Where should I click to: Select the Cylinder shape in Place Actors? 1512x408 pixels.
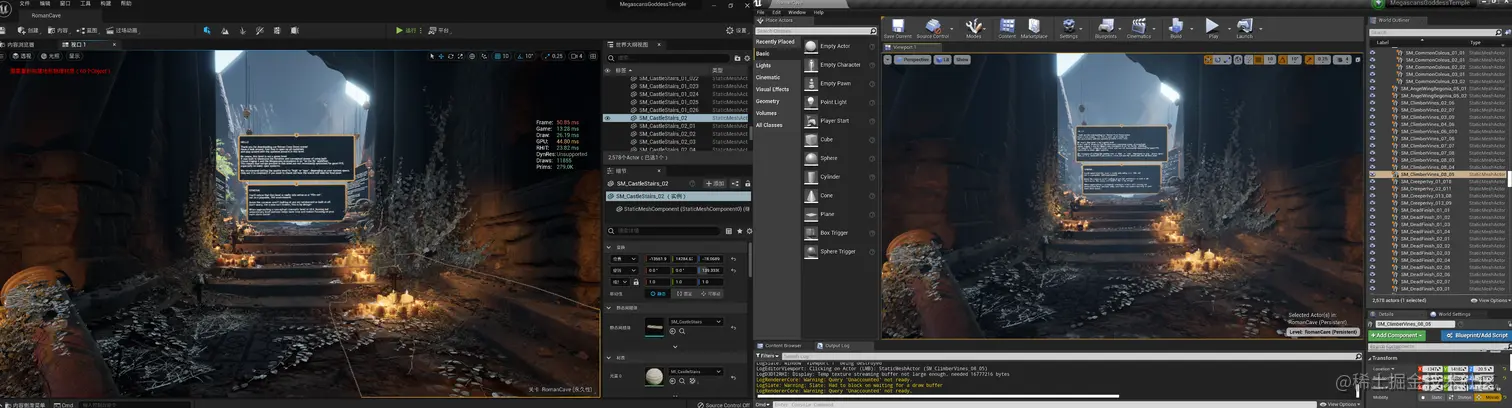(x=839, y=177)
